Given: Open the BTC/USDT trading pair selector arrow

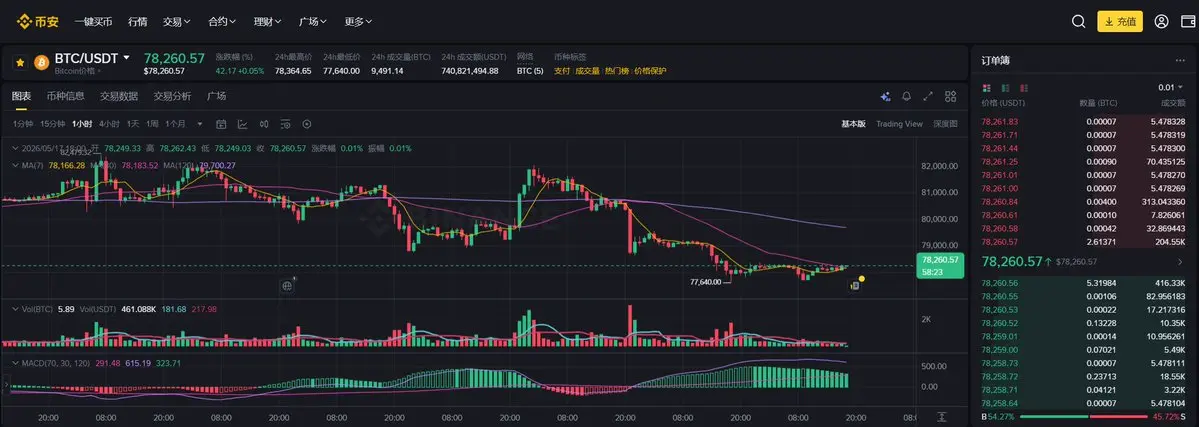Looking at the screenshot, I should pyautogui.click(x=126, y=57).
